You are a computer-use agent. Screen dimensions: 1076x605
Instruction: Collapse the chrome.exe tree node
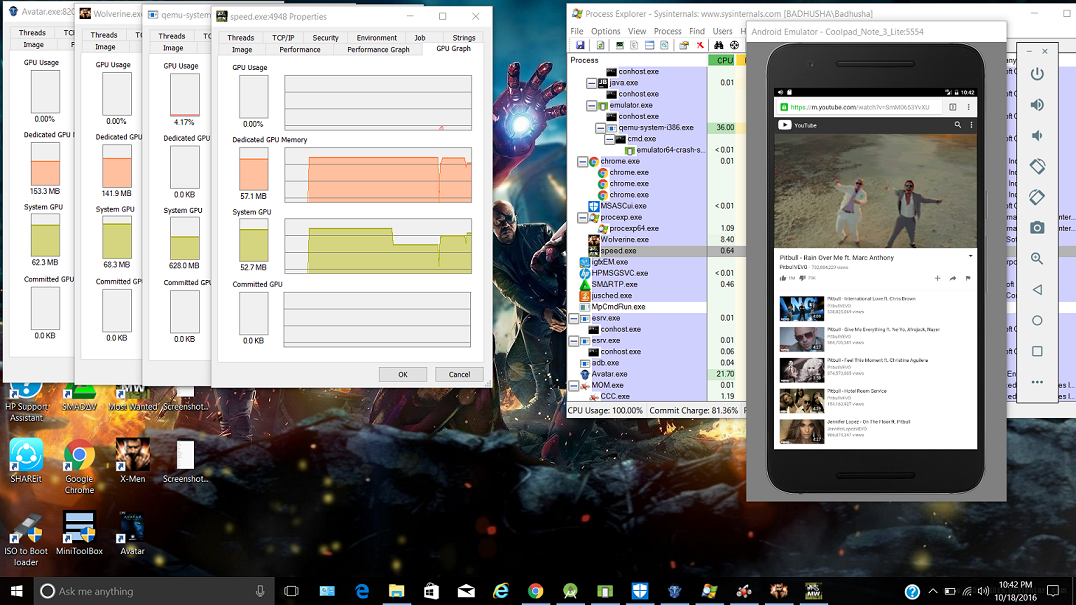pyautogui.click(x=582, y=162)
